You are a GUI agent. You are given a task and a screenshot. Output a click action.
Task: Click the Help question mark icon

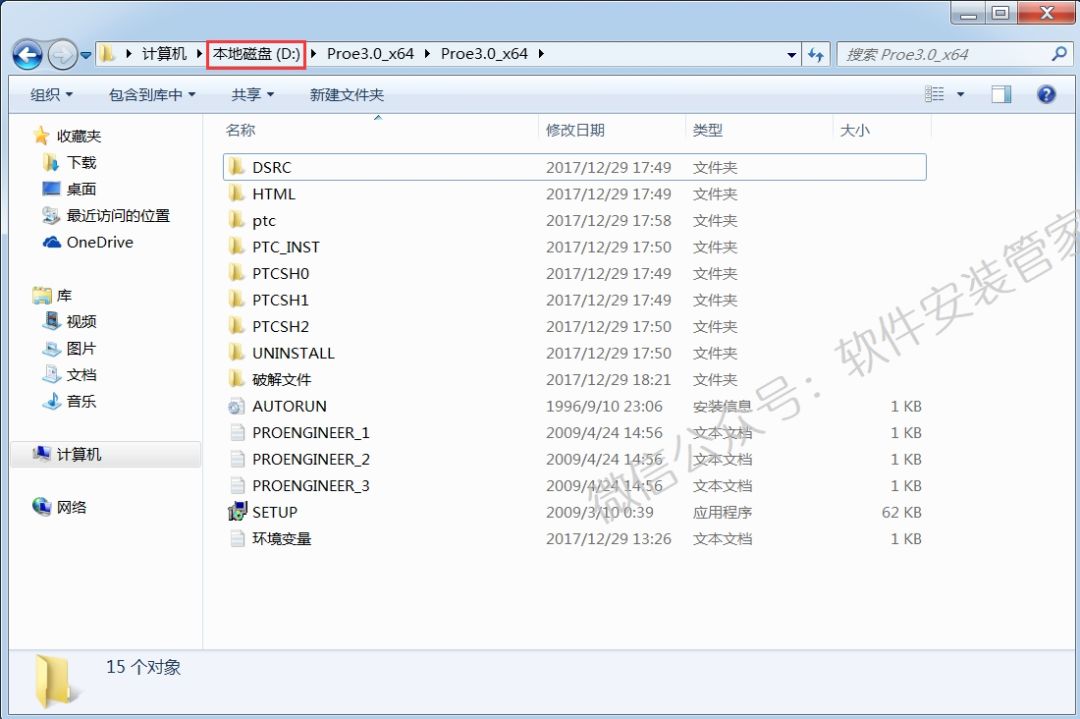pyautogui.click(x=1046, y=94)
